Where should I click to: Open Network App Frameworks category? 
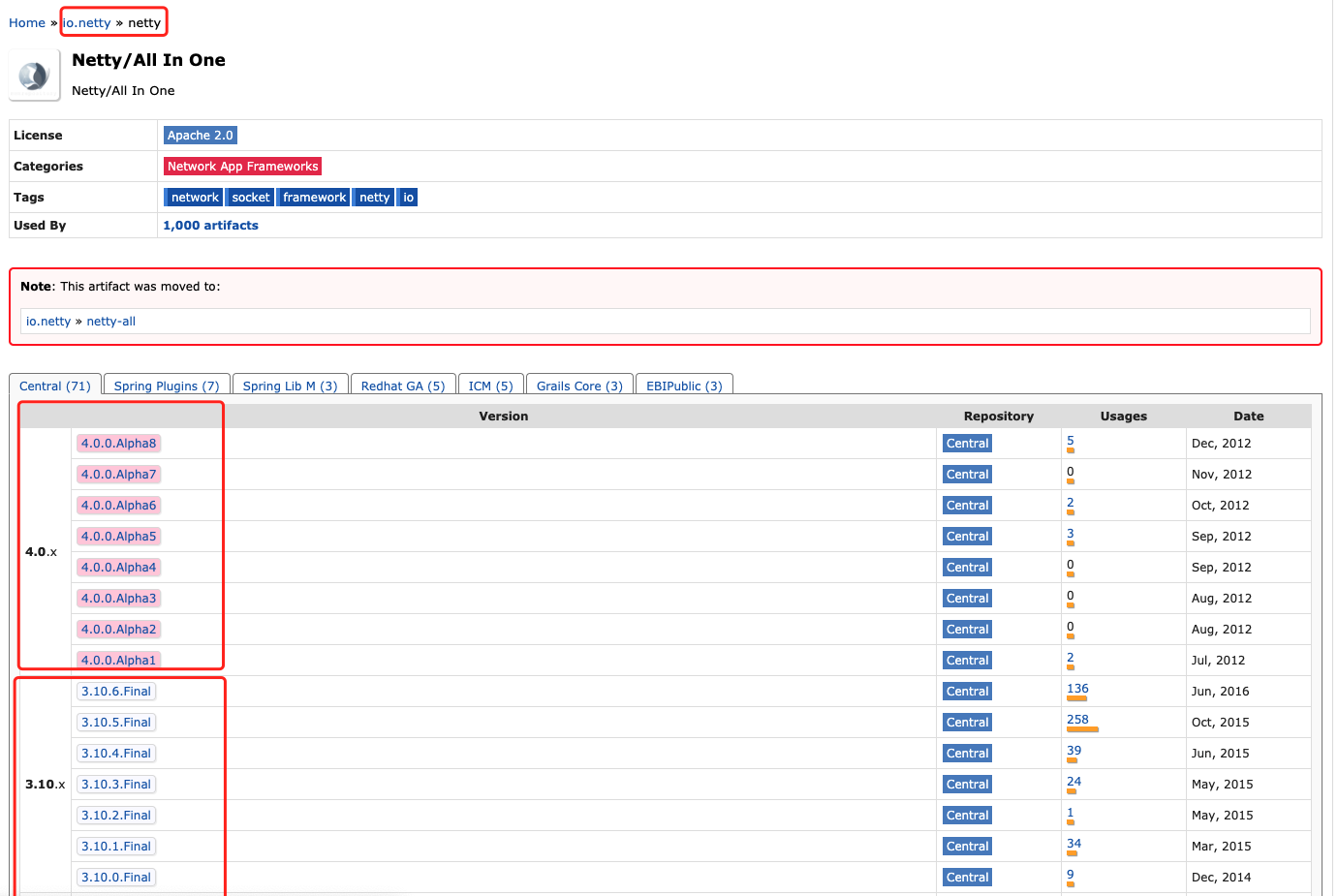coord(242,167)
